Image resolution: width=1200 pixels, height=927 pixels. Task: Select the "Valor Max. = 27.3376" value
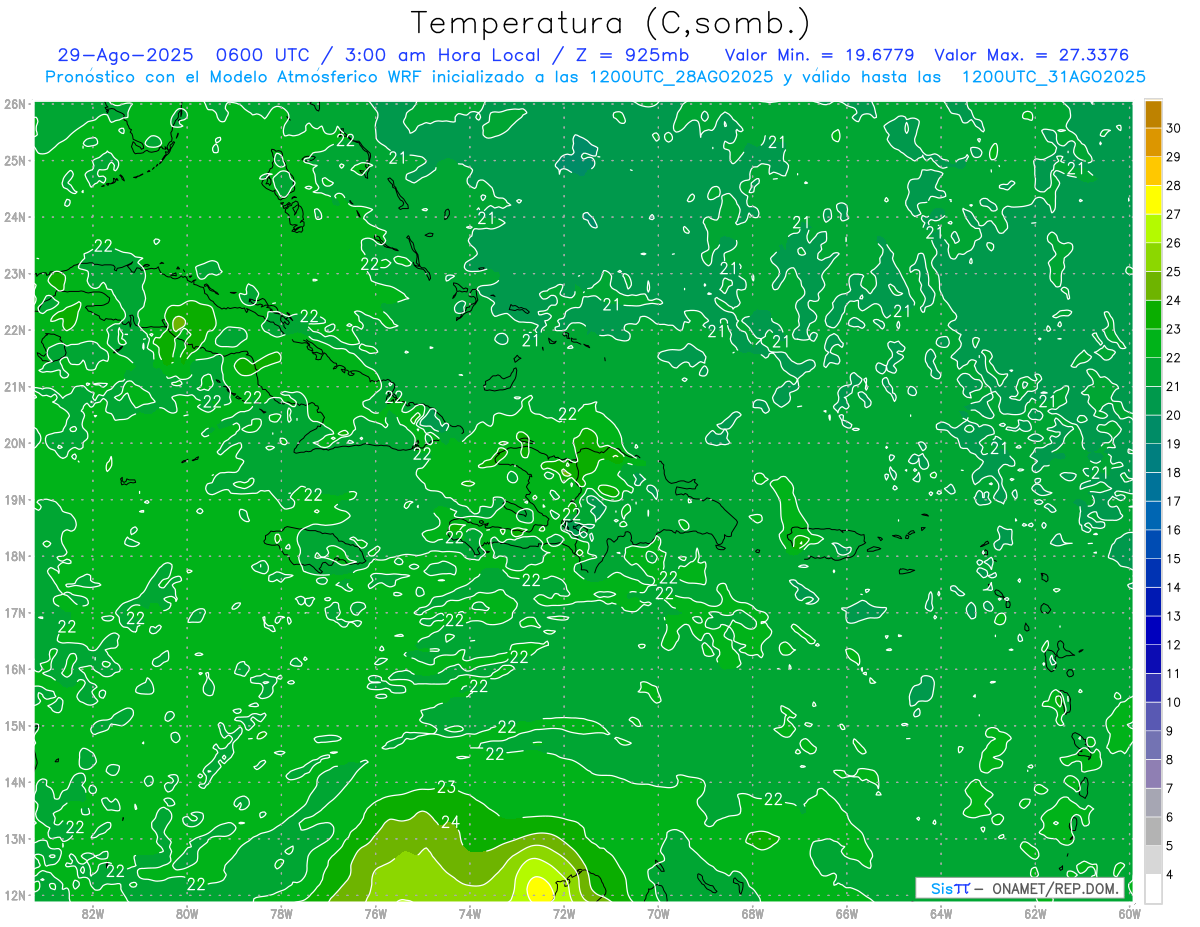[1032, 56]
